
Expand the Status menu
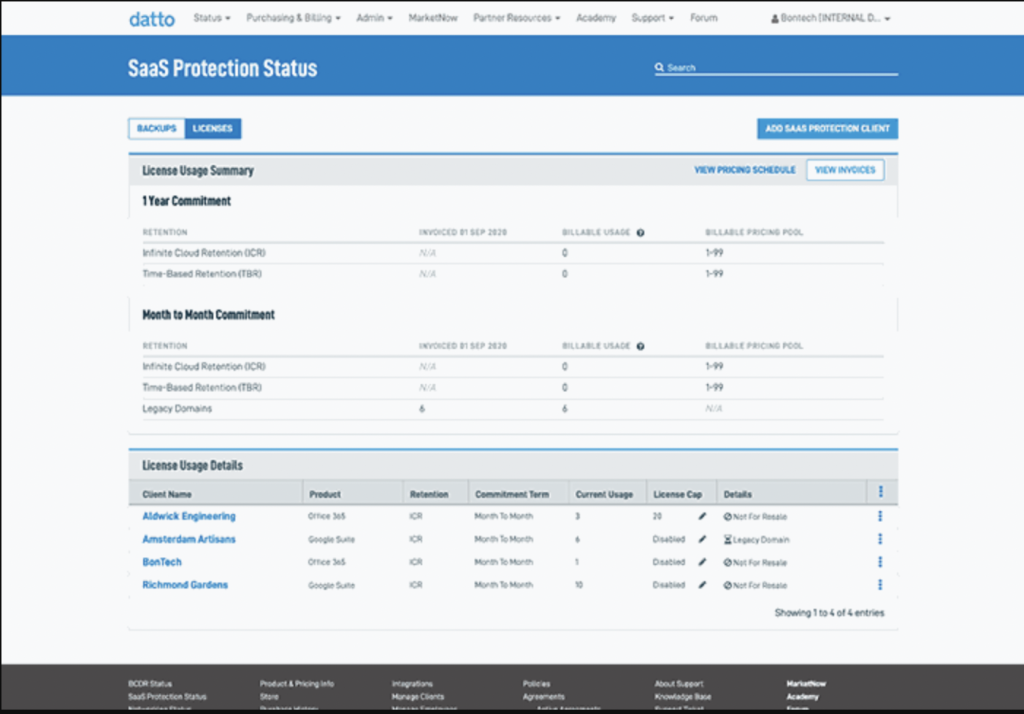[212, 18]
